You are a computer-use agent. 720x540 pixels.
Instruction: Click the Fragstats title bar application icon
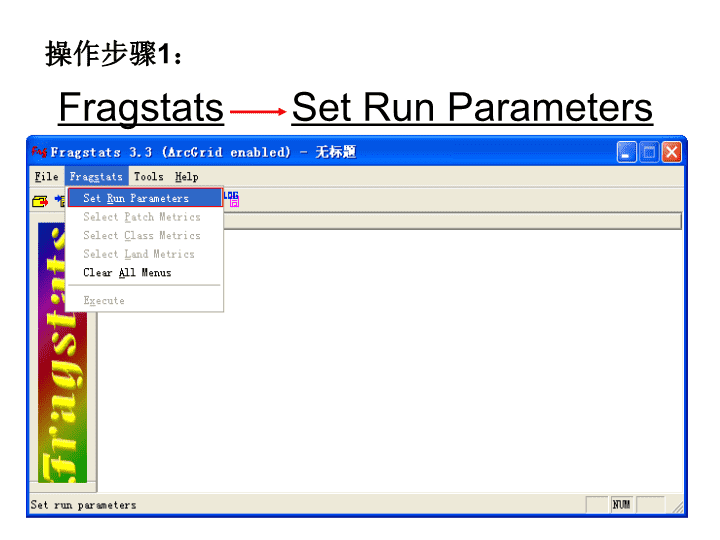tap(39, 152)
